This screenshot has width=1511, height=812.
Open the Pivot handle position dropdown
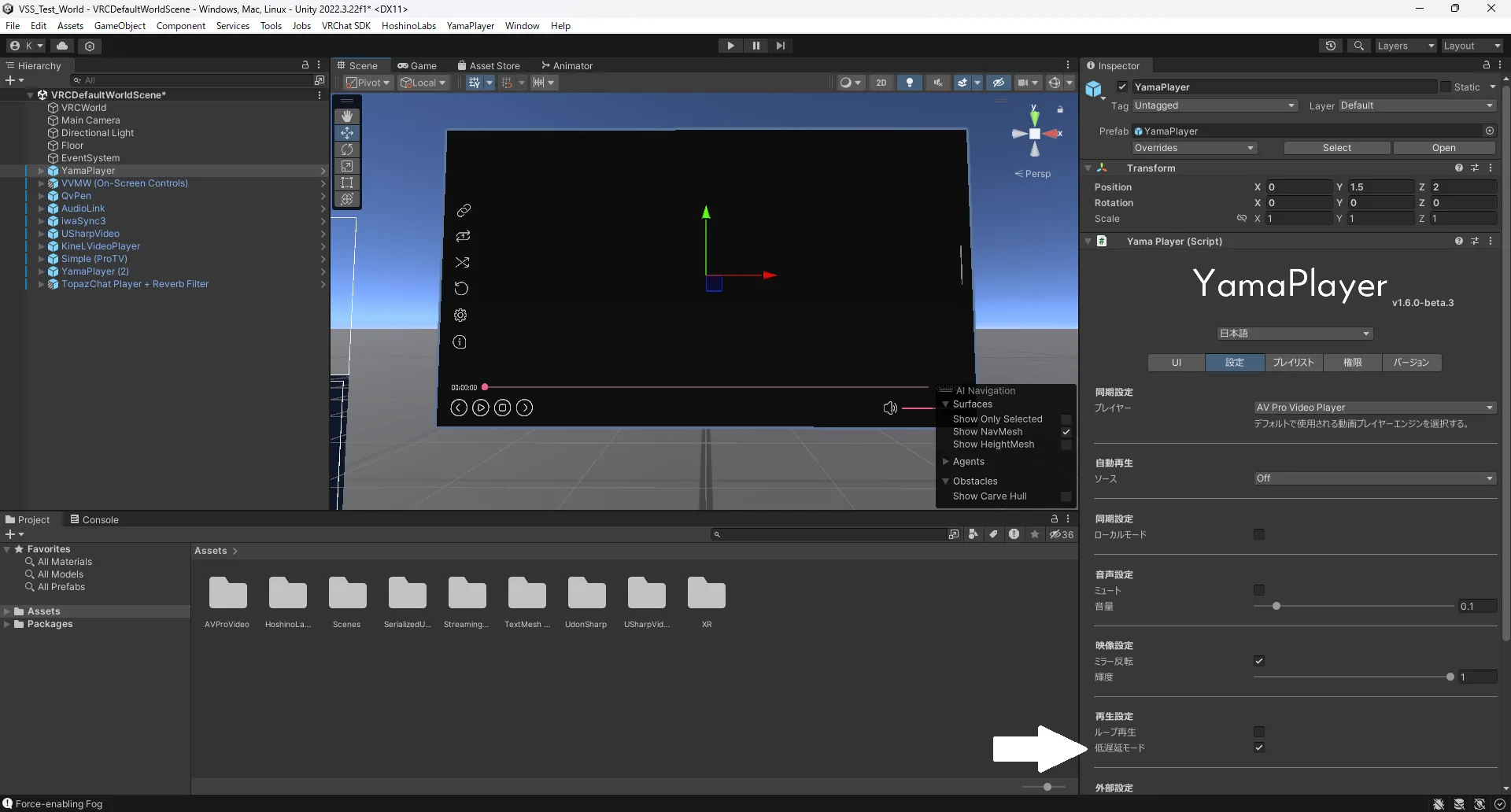pyautogui.click(x=368, y=83)
